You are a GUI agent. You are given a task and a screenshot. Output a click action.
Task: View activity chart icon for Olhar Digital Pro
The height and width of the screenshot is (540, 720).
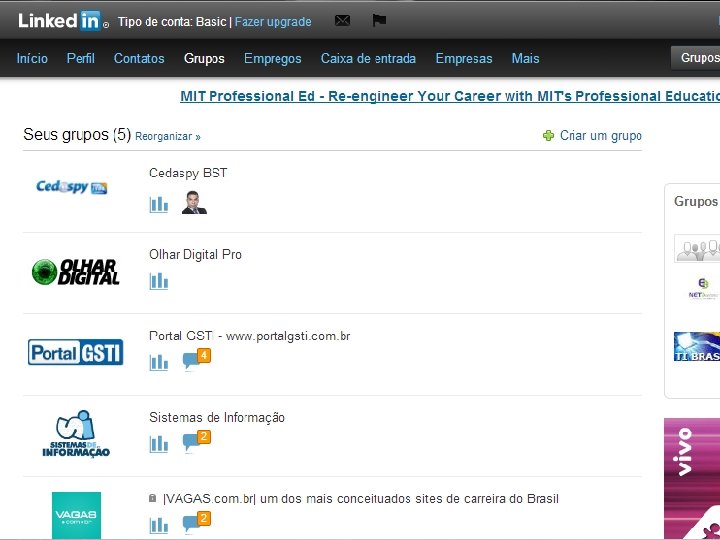[159, 281]
